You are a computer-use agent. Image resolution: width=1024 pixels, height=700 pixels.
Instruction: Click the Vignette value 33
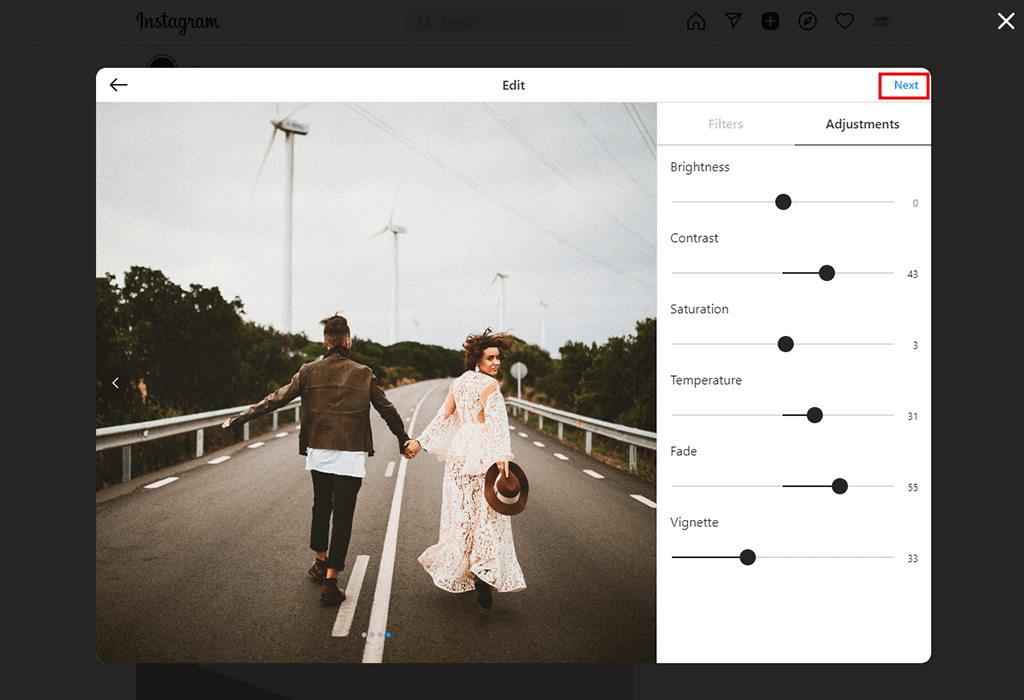coord(912,559)
